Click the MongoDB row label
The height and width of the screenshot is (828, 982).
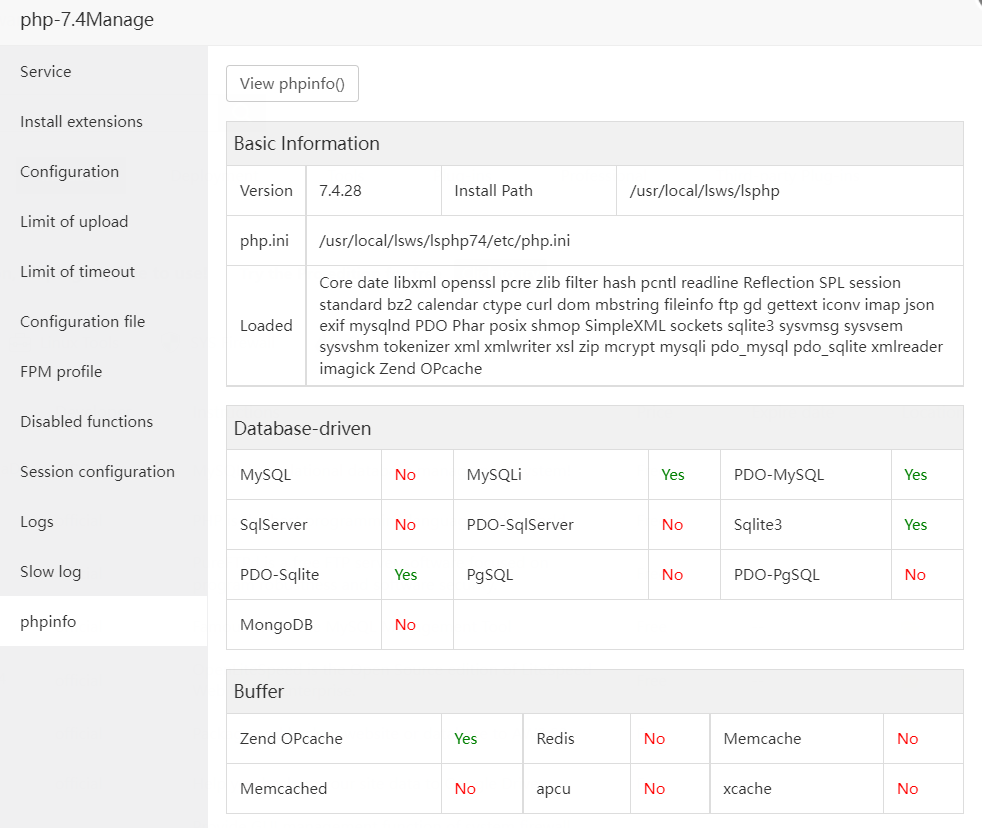pyautogui.click(x=272, y=625)
